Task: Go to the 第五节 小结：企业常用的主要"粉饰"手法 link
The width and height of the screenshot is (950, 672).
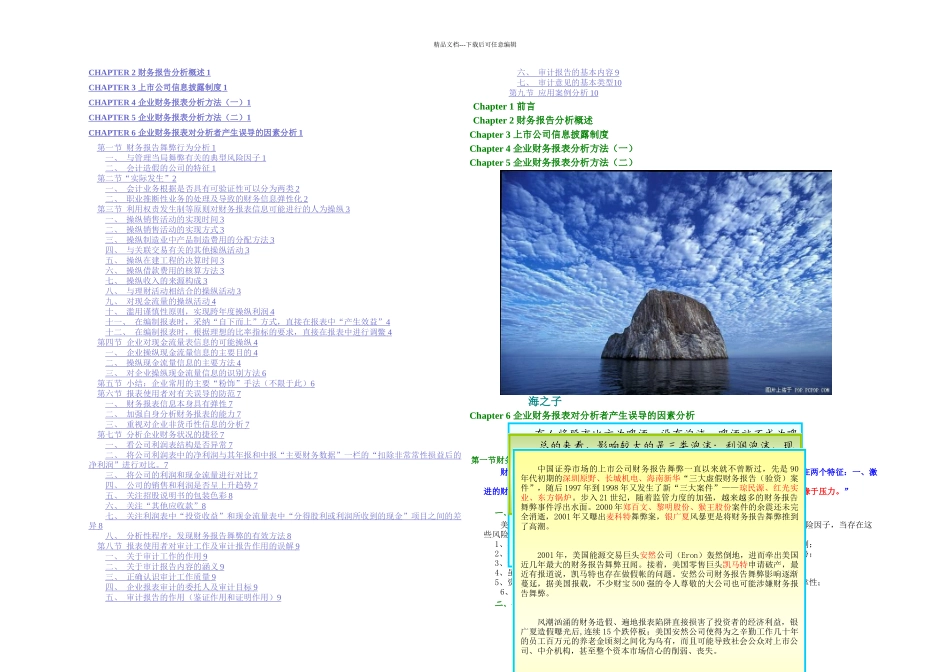Action: [206, 384]
